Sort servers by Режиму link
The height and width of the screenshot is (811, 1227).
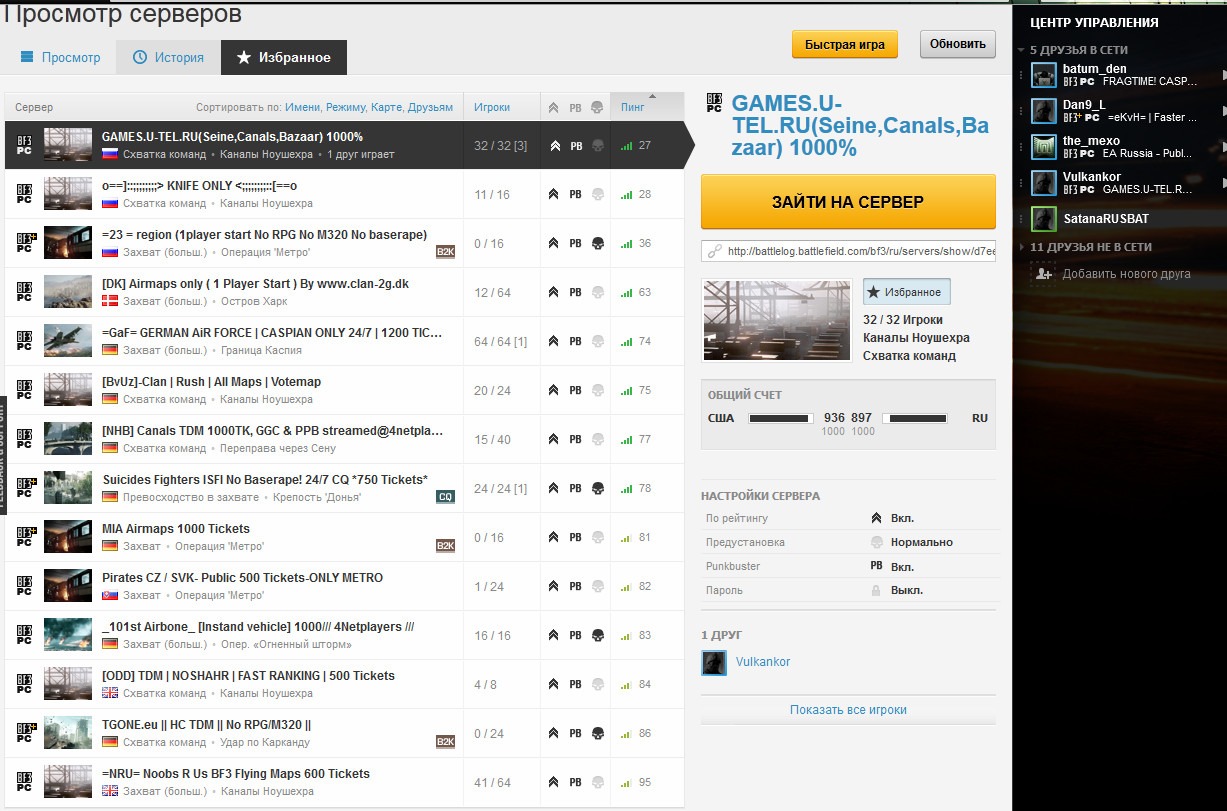coord(346,107)
